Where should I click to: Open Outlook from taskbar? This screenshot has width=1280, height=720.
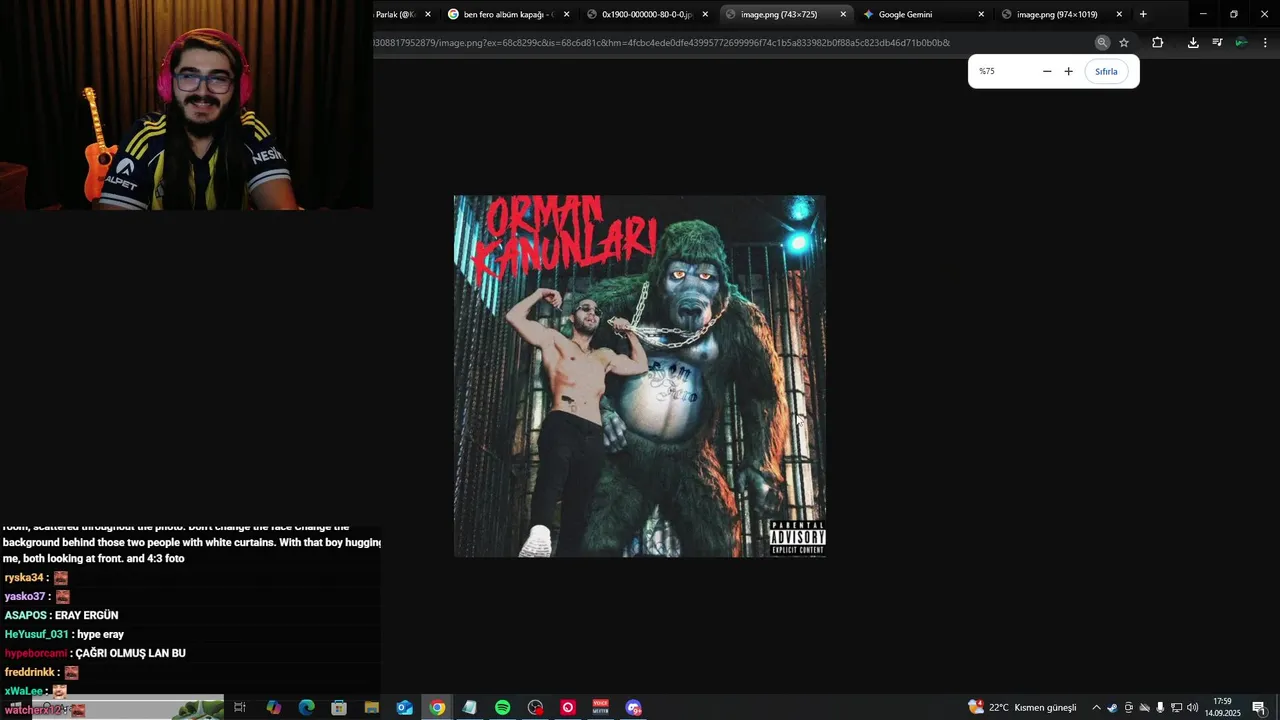click(405, 707)
